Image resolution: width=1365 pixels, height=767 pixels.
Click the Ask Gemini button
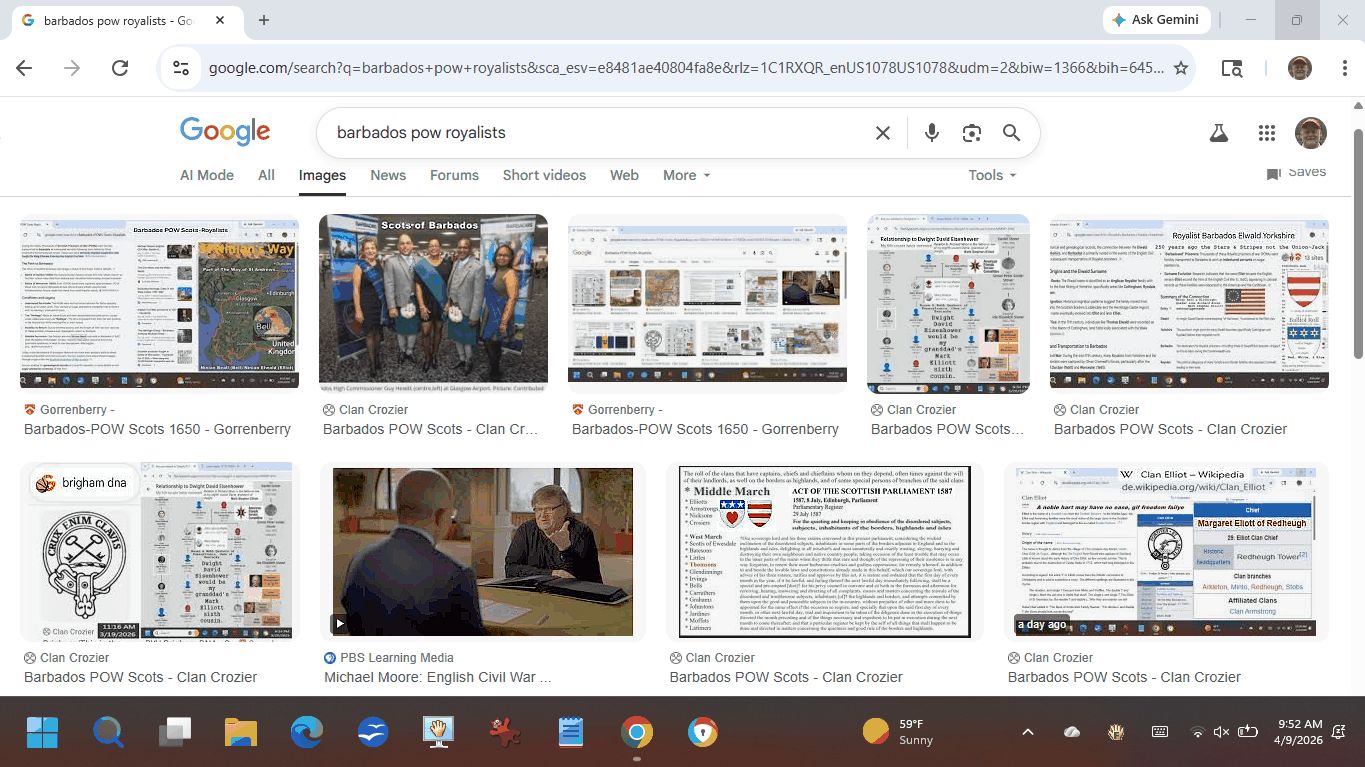pos(1157,20)
